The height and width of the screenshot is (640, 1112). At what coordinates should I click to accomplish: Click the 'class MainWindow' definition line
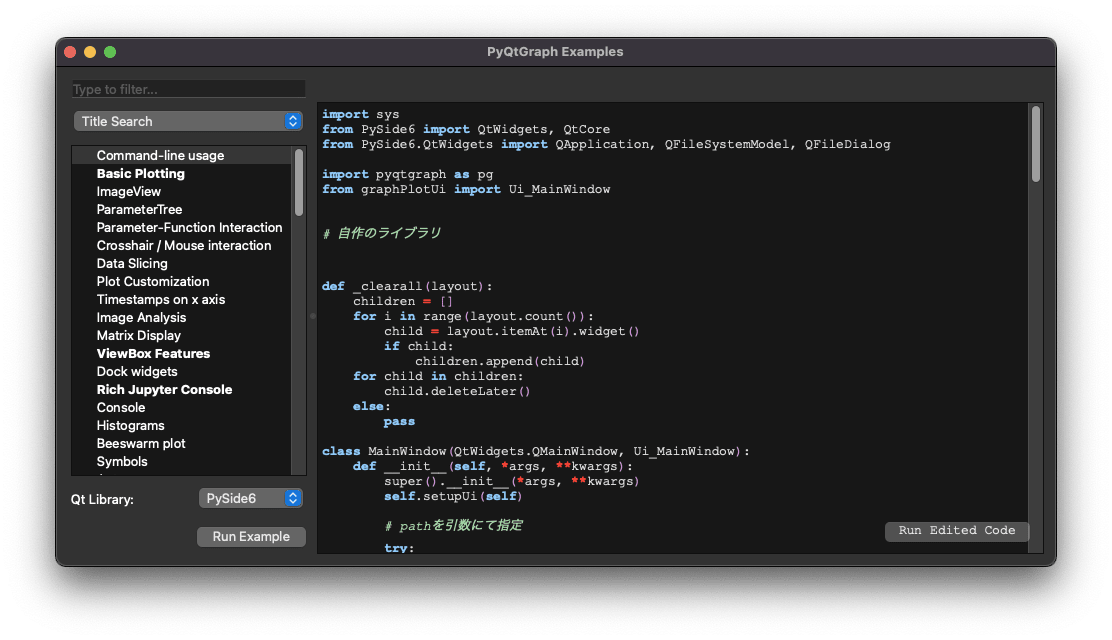point(535,451)
